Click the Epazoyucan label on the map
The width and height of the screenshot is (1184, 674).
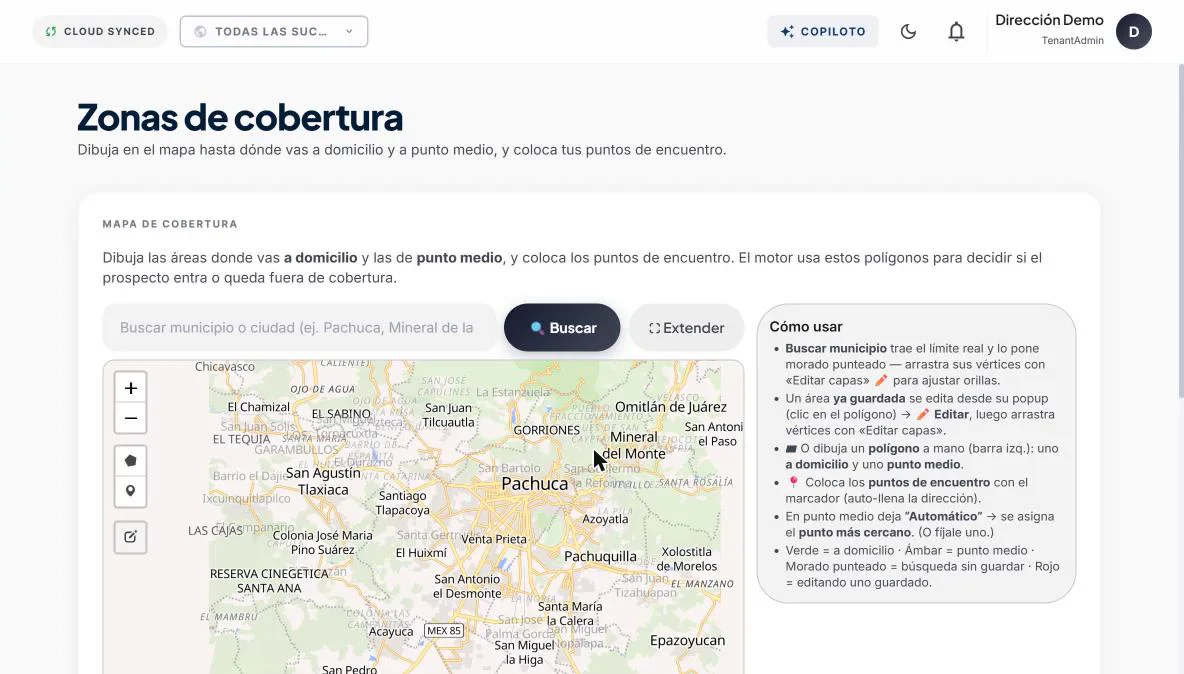[687, 641]
